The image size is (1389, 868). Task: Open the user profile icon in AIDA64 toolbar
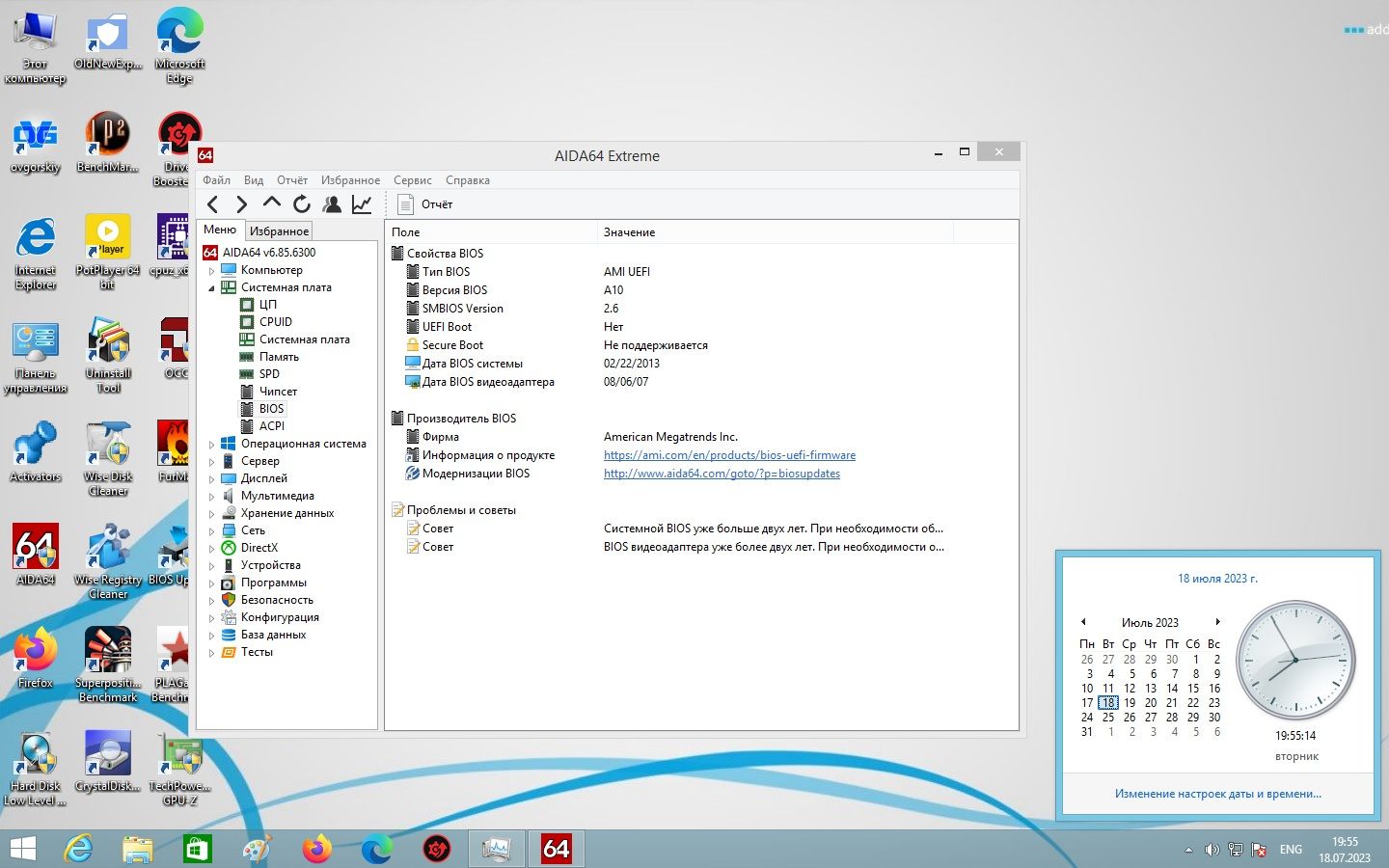pos(332,204)
